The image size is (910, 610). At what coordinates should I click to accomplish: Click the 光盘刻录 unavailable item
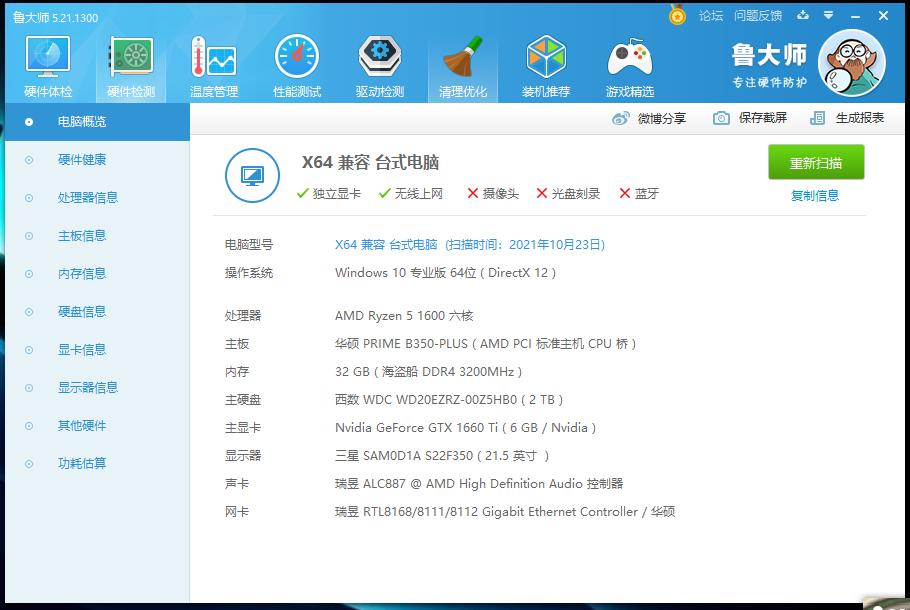click(568, 193)
